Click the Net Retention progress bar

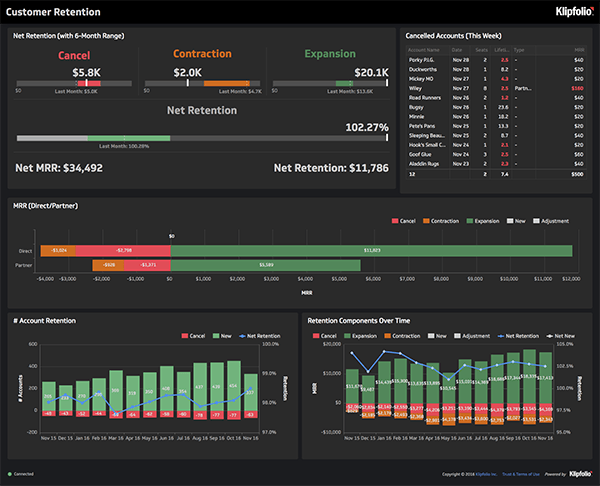coord(202,138)
